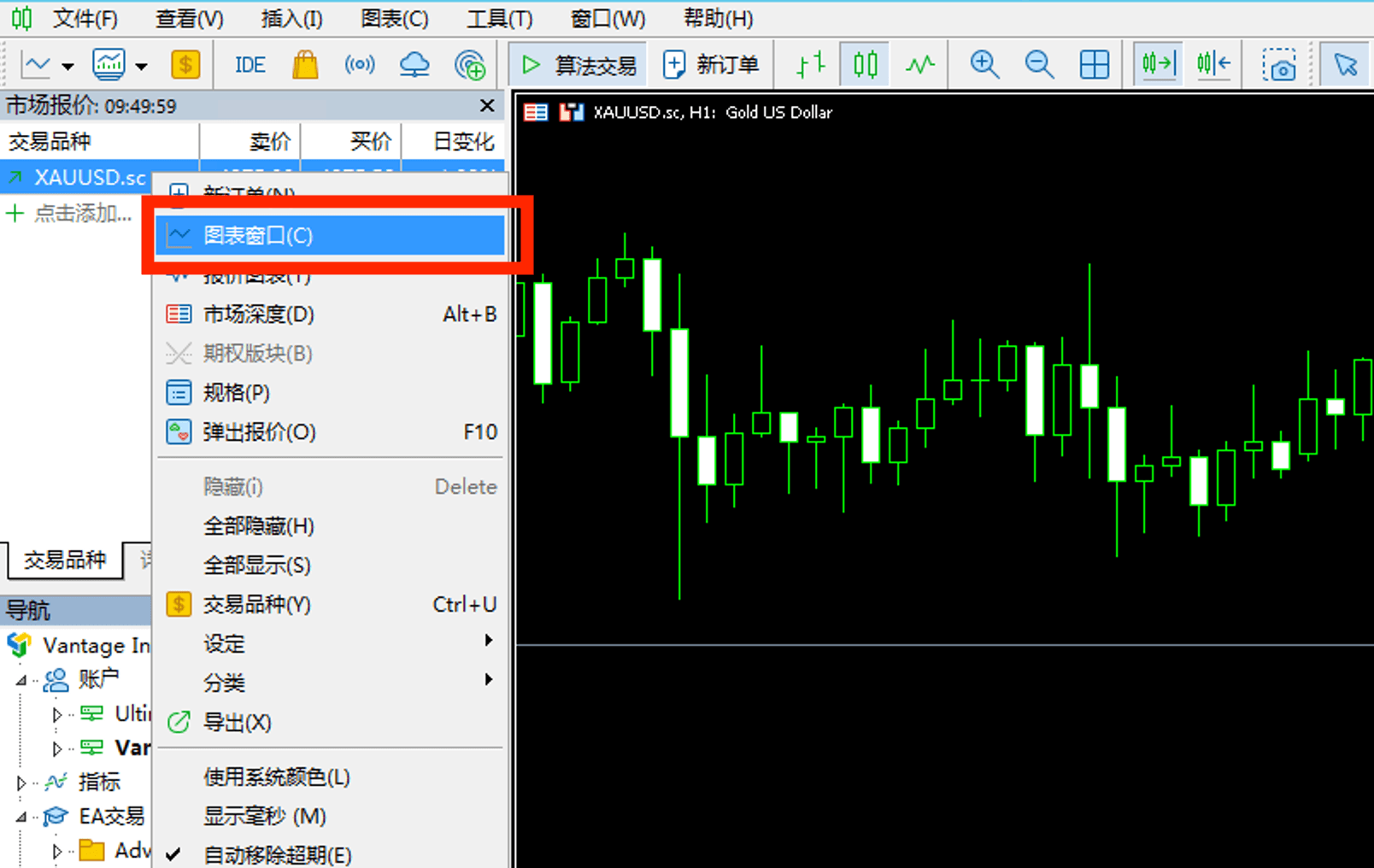Click the zoom out magnifier icon
Screen dimensions: 1374x868
click(1039, 65)
